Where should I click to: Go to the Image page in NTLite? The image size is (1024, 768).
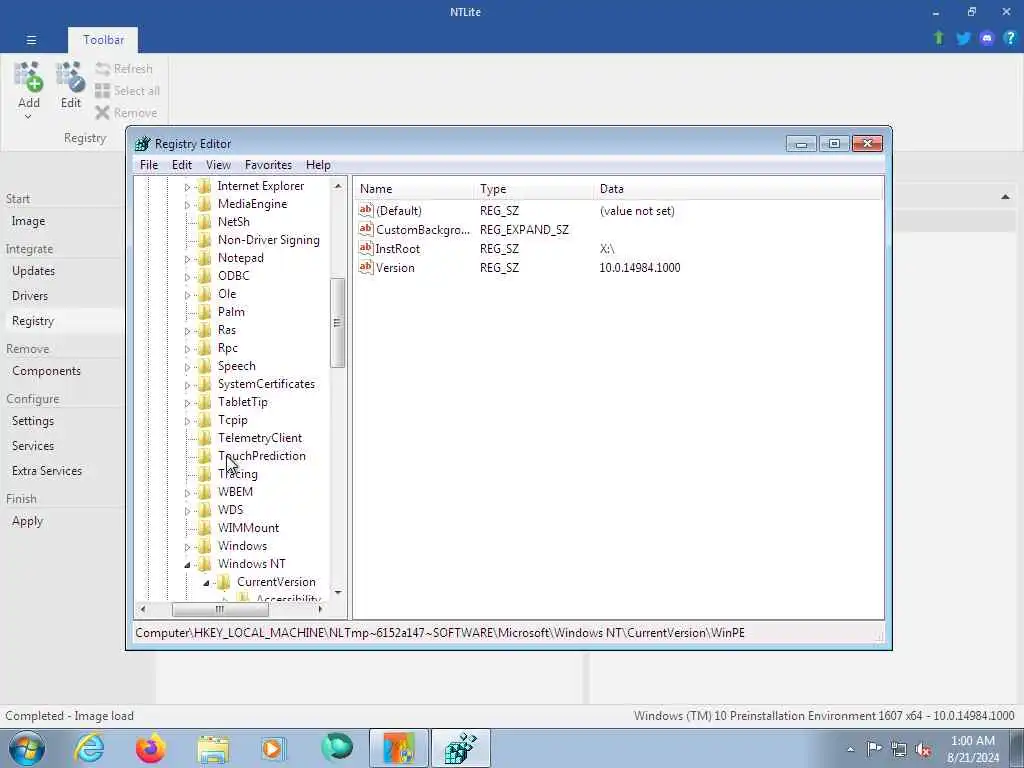point(28,221)
